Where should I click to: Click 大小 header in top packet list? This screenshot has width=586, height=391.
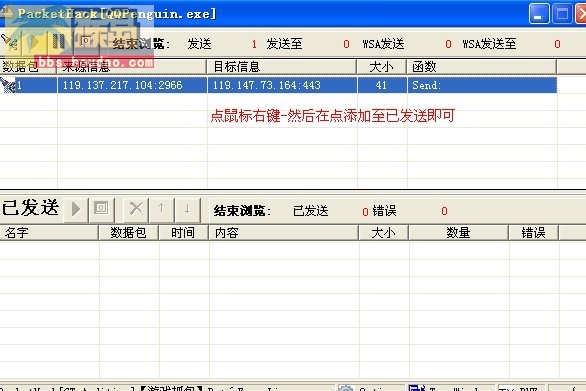pos(382,67)
